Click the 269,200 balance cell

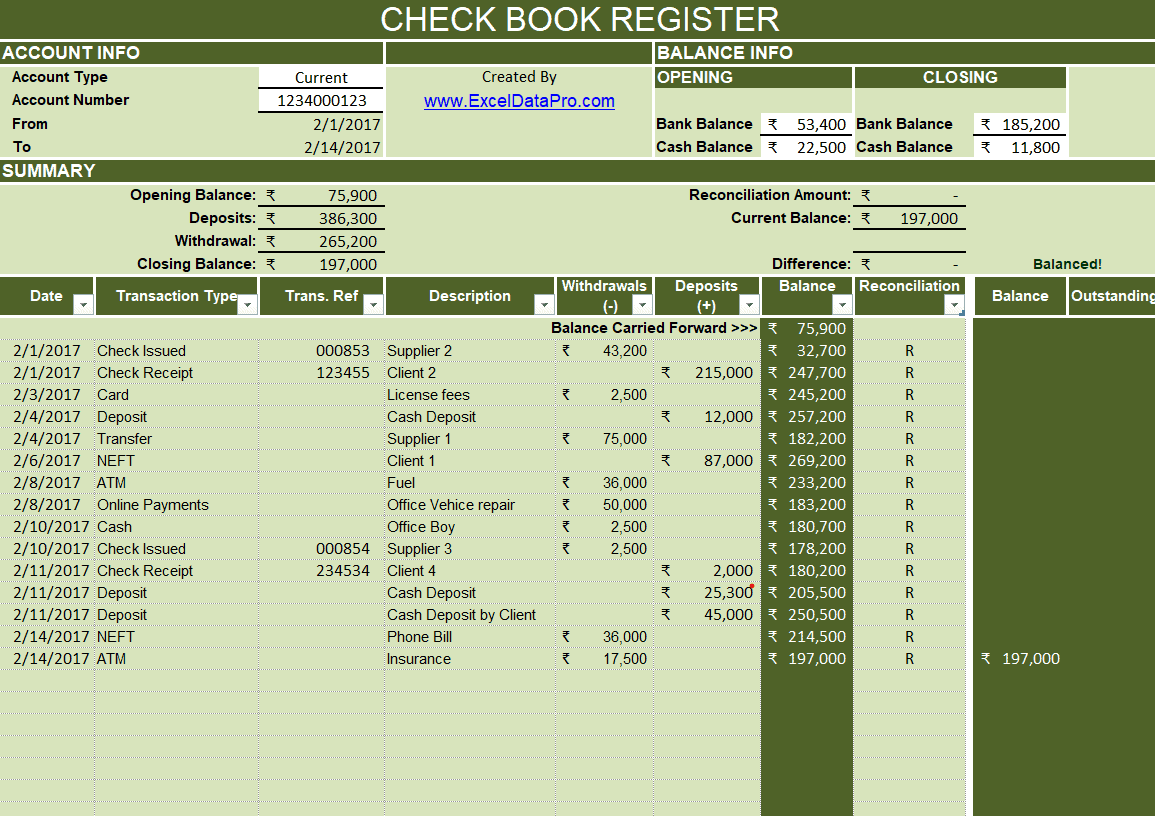click(x=807, y=461)
